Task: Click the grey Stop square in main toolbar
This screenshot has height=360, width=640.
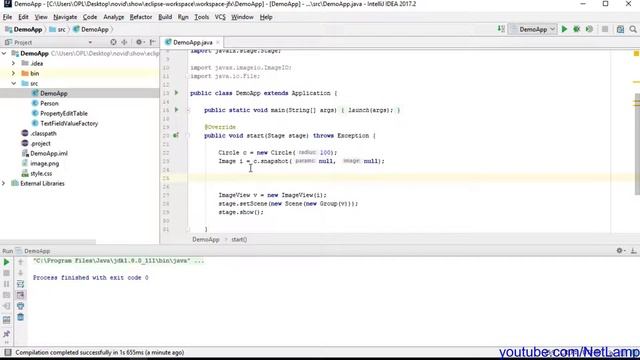Action: pos(605,29)
